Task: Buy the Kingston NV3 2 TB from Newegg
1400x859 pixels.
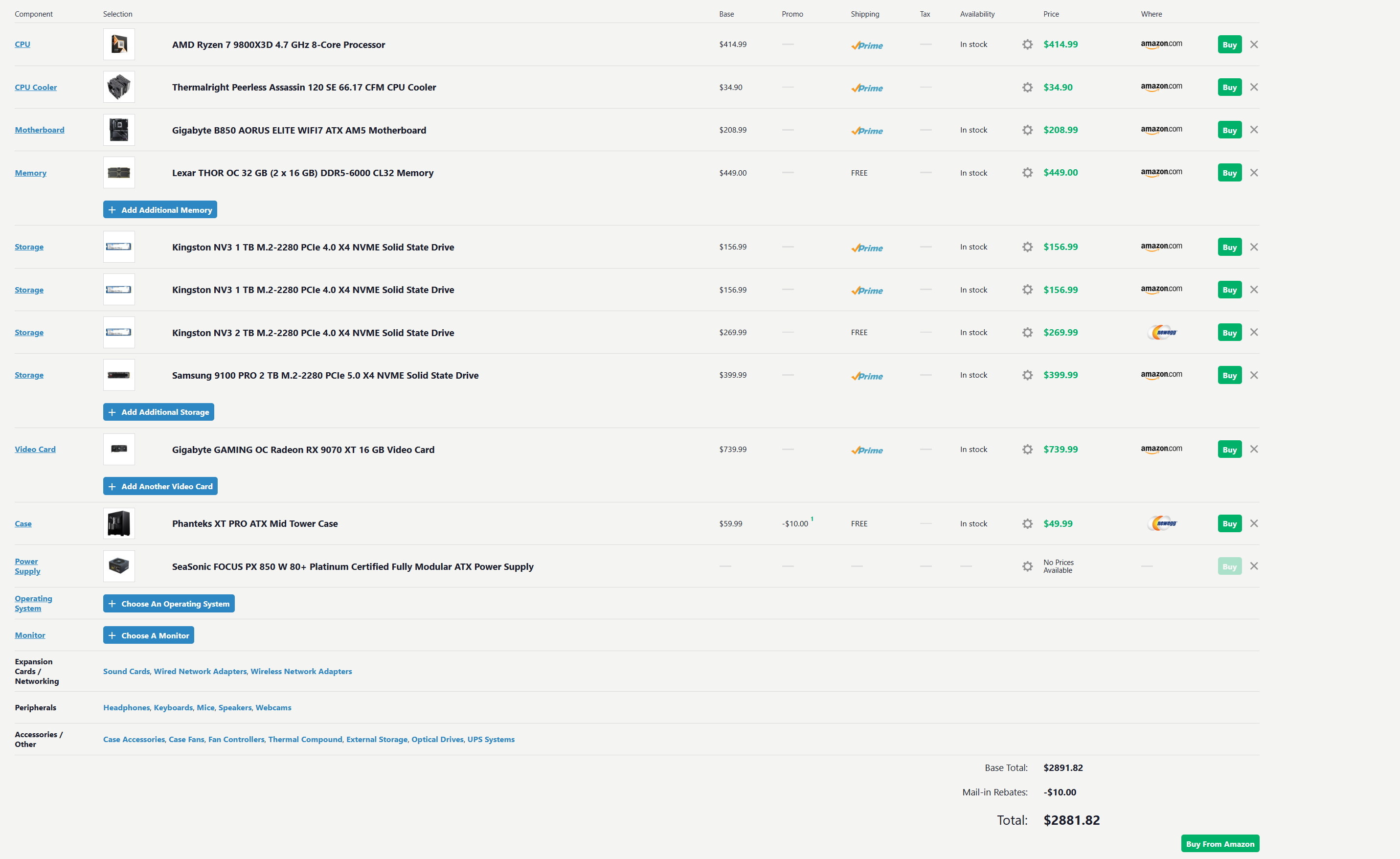Action: pos(1230,332)
